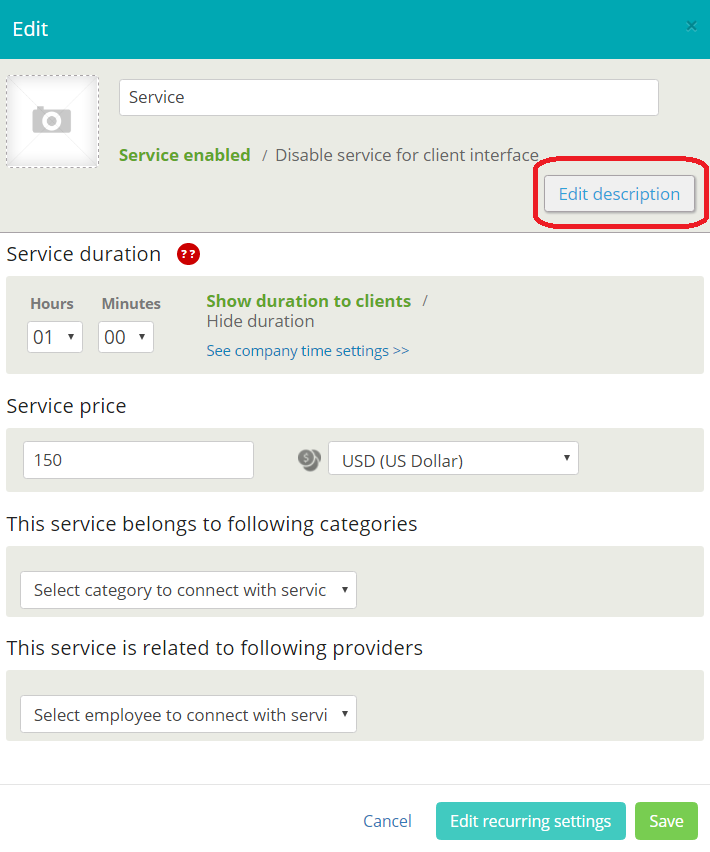Viewport: 710px width, 852px height.
Task: Open Select employee to connect dropdown
Action: [x=188, y=715]
